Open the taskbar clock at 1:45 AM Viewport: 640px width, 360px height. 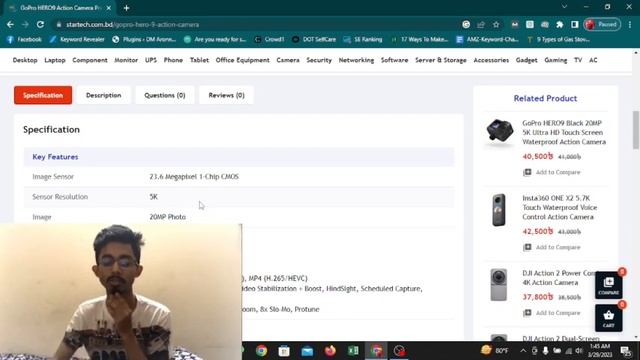600,351
